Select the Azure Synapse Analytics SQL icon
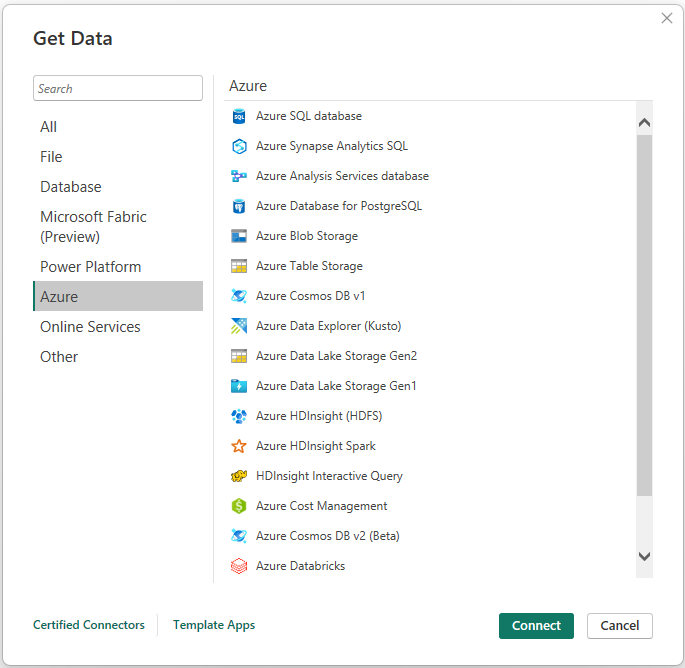 tap(239, 146)
